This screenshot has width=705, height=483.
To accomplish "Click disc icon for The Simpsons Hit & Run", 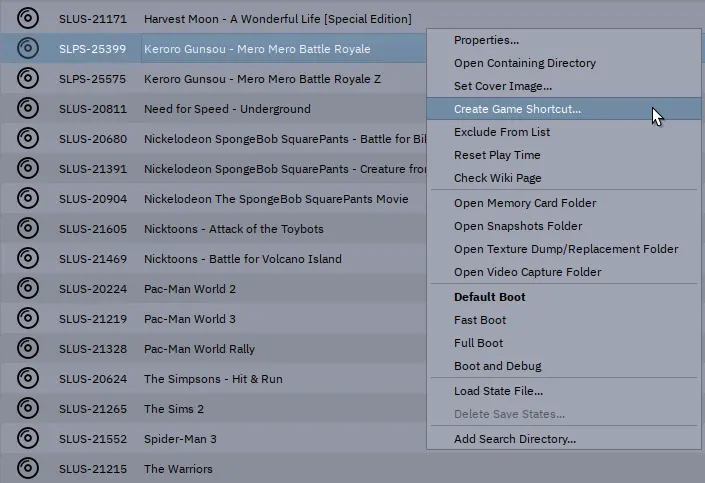I will click(28, 378).
